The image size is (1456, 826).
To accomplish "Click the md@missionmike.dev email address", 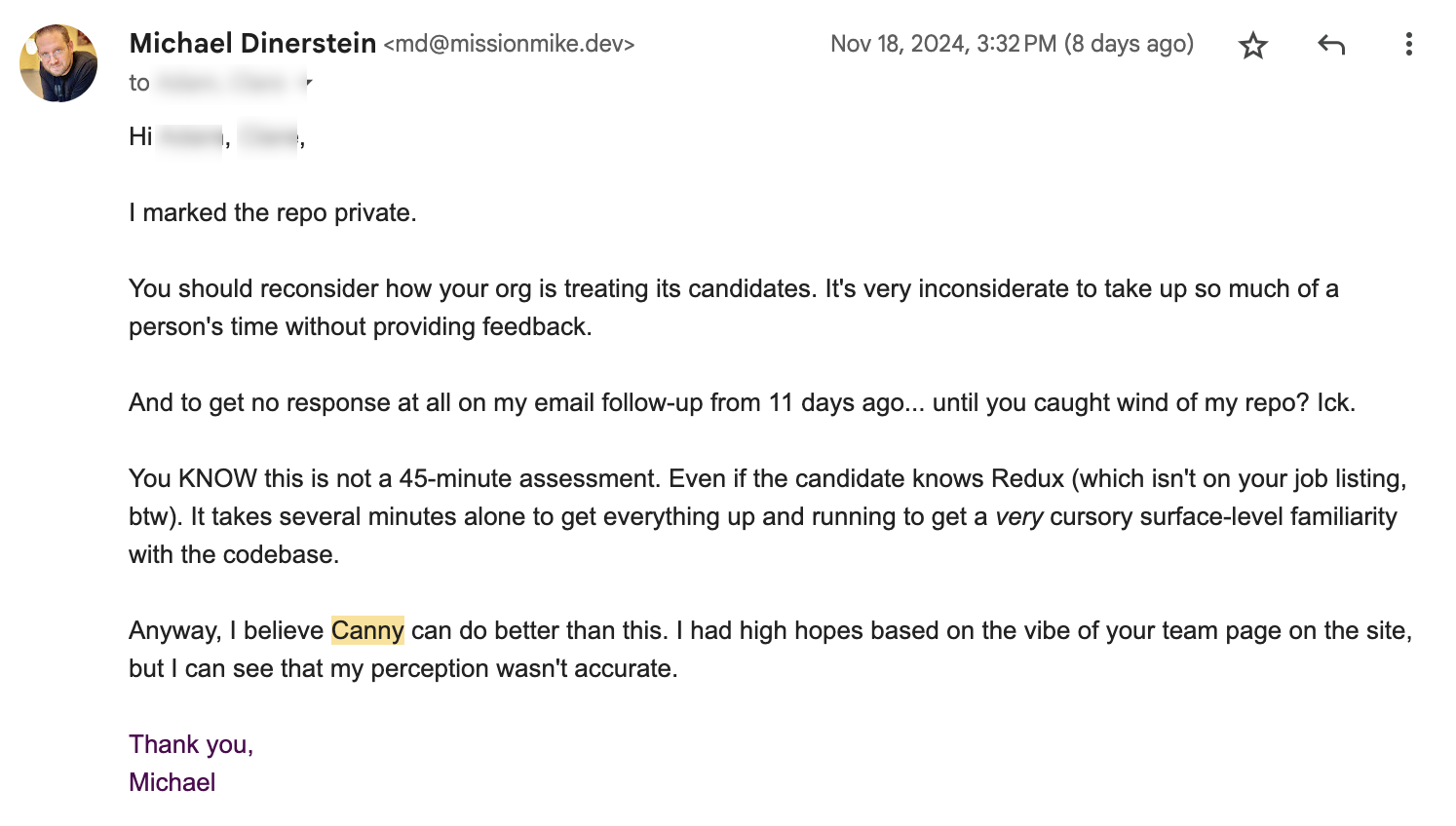I will [510, 44].
